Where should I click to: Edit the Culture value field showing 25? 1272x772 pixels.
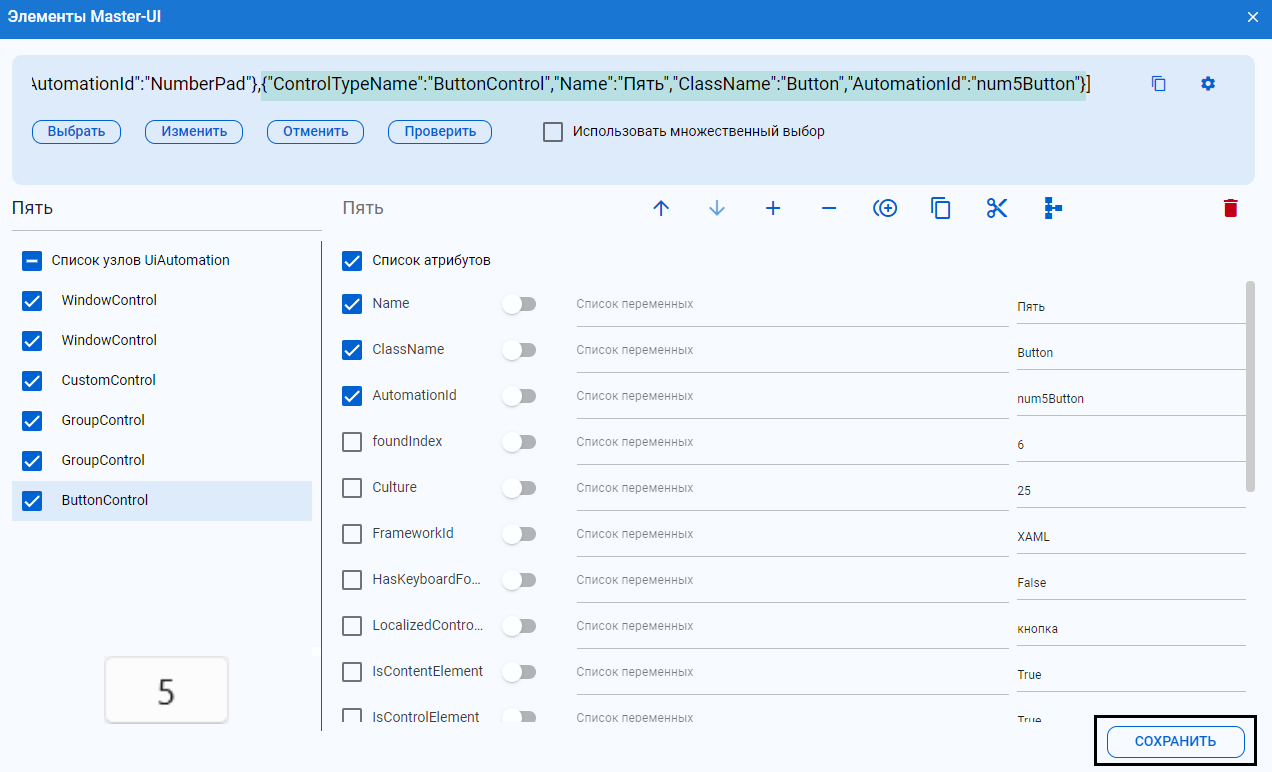point(1131,491)
